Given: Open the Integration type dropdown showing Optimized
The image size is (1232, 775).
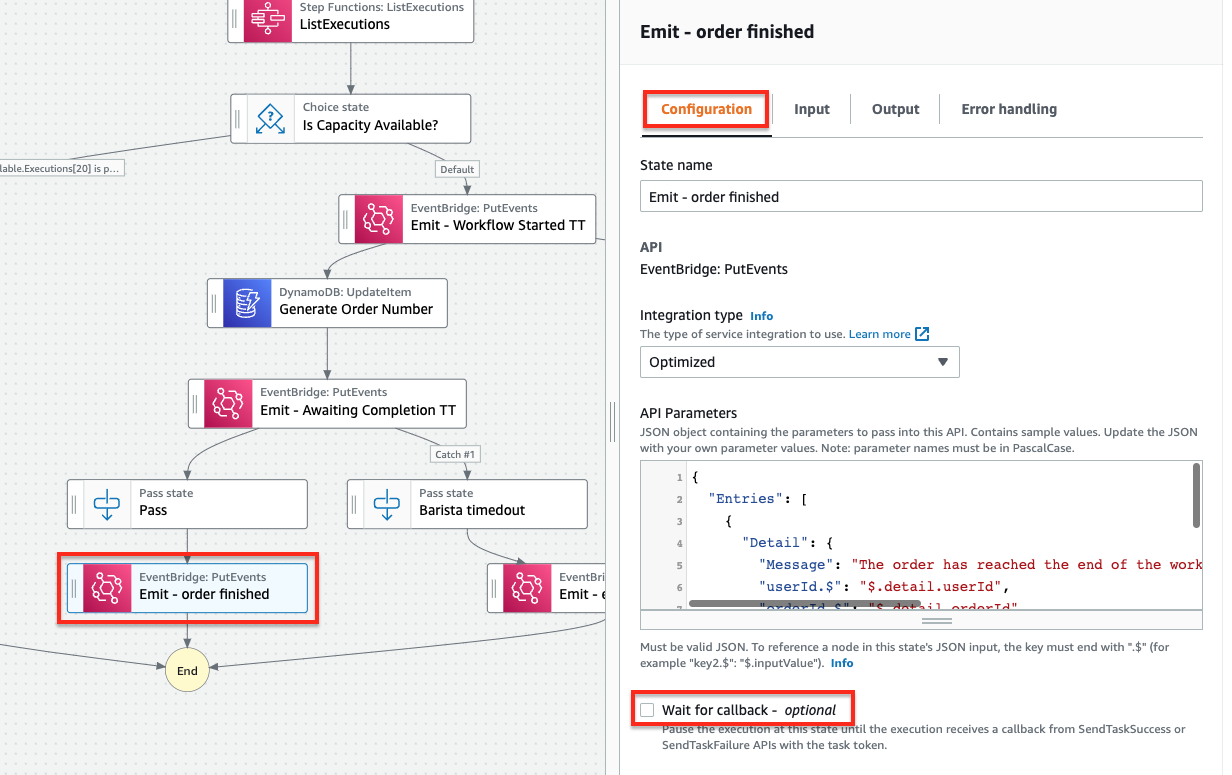Looking at the screenshot, I should click(x=799, y=362).
